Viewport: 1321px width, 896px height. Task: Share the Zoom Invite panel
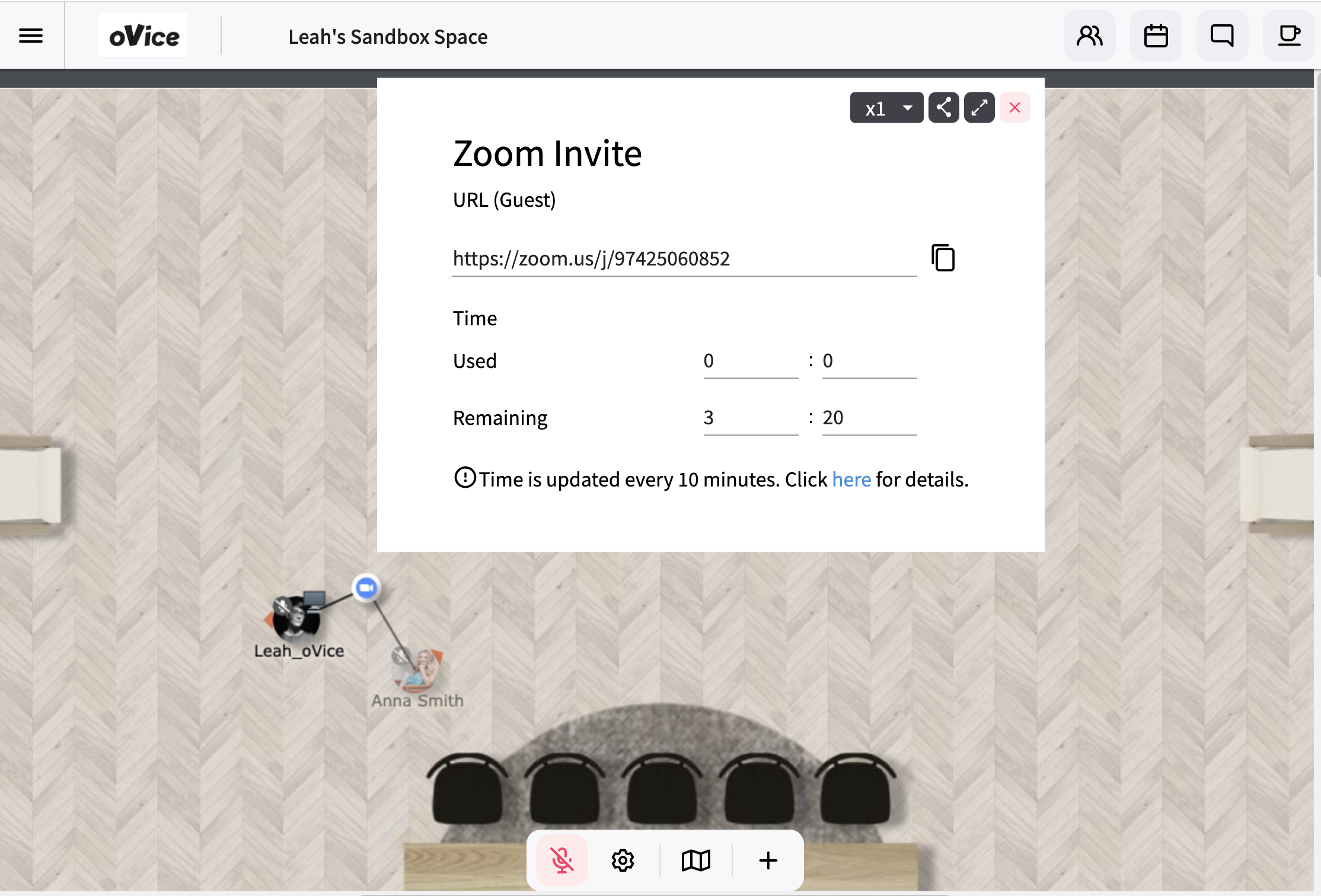pos(943,108)
